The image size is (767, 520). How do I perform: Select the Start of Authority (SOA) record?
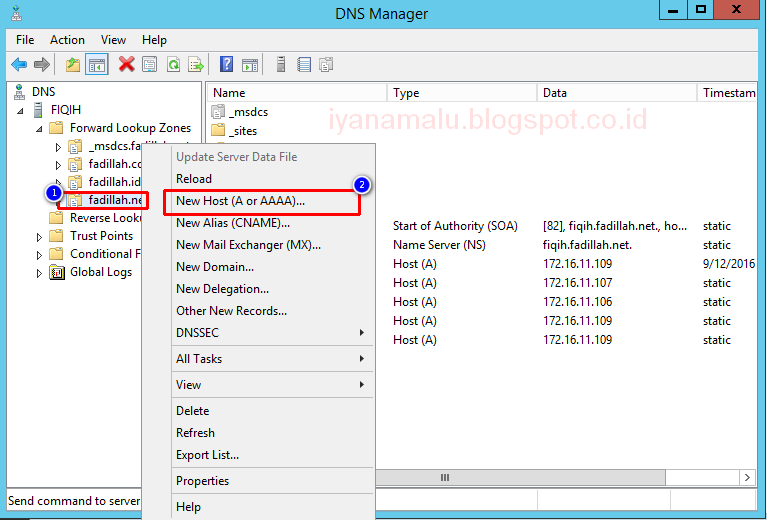pos(455,226)
